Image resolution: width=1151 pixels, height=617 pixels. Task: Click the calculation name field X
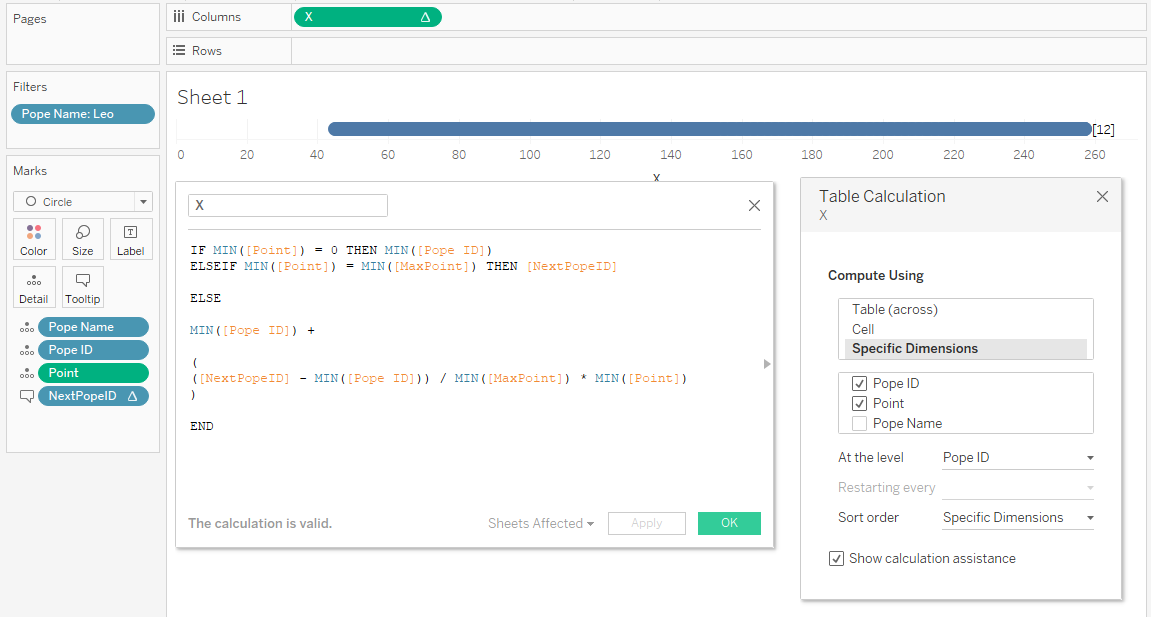point(288,205)
